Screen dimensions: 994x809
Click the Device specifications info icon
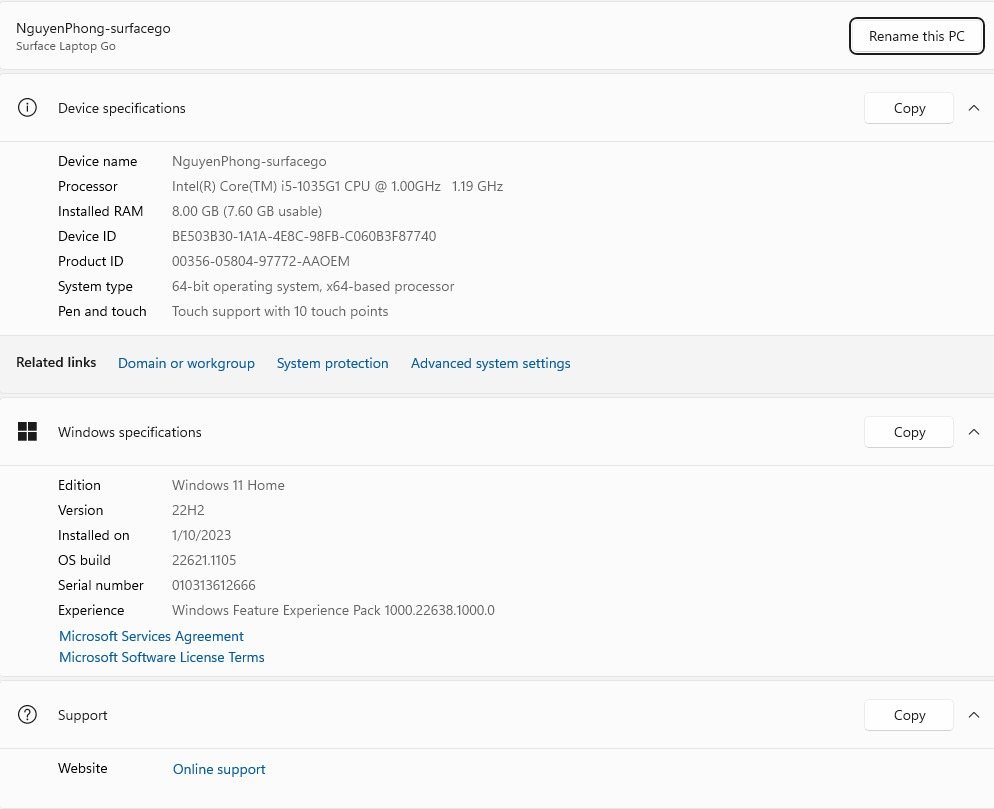tap(27, 108)
